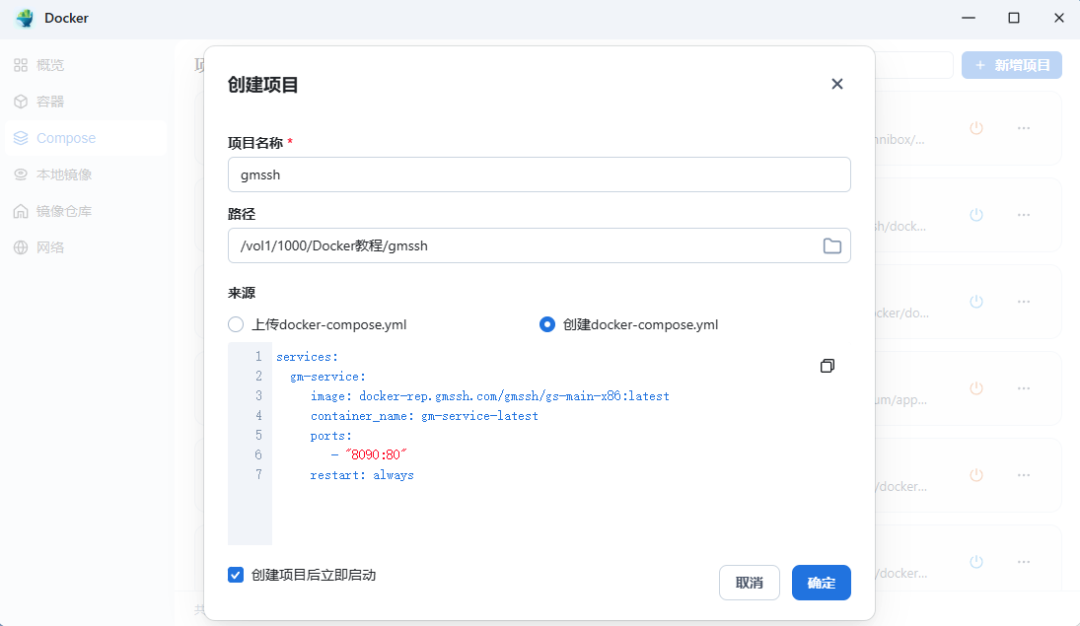Click the image: docker-rep.gmssh.com line
Screen dimensions: 1080x626
490,396
